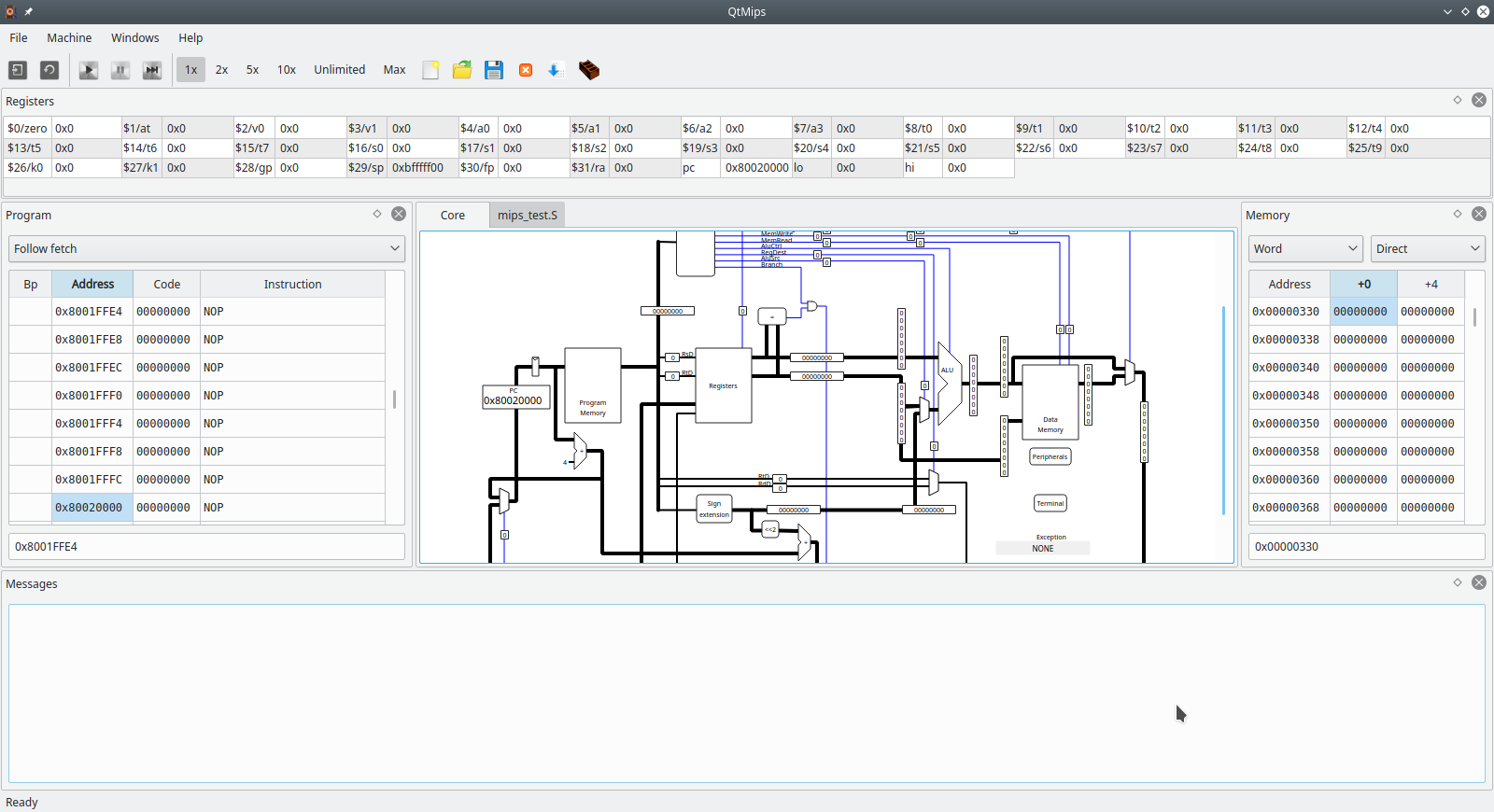Image resolution: width=1494 pixels, height=812 pixels.
Task: Set simulation speed to 1x
Action: click(190, 70)
